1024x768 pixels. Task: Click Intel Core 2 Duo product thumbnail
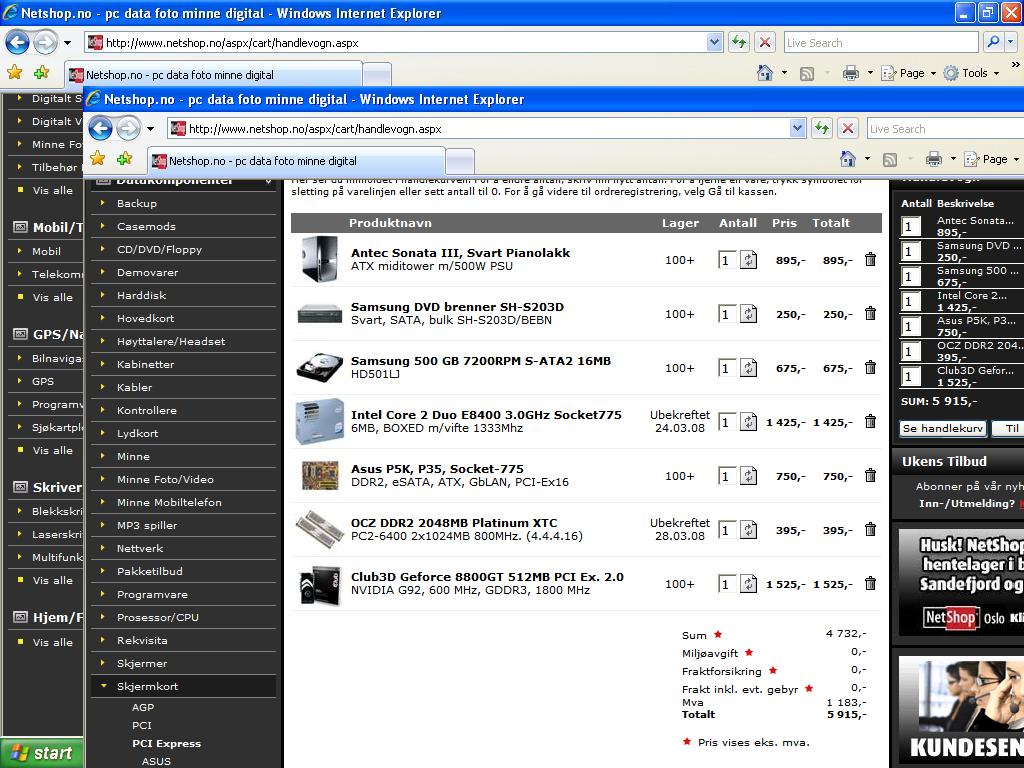(319, 422)
